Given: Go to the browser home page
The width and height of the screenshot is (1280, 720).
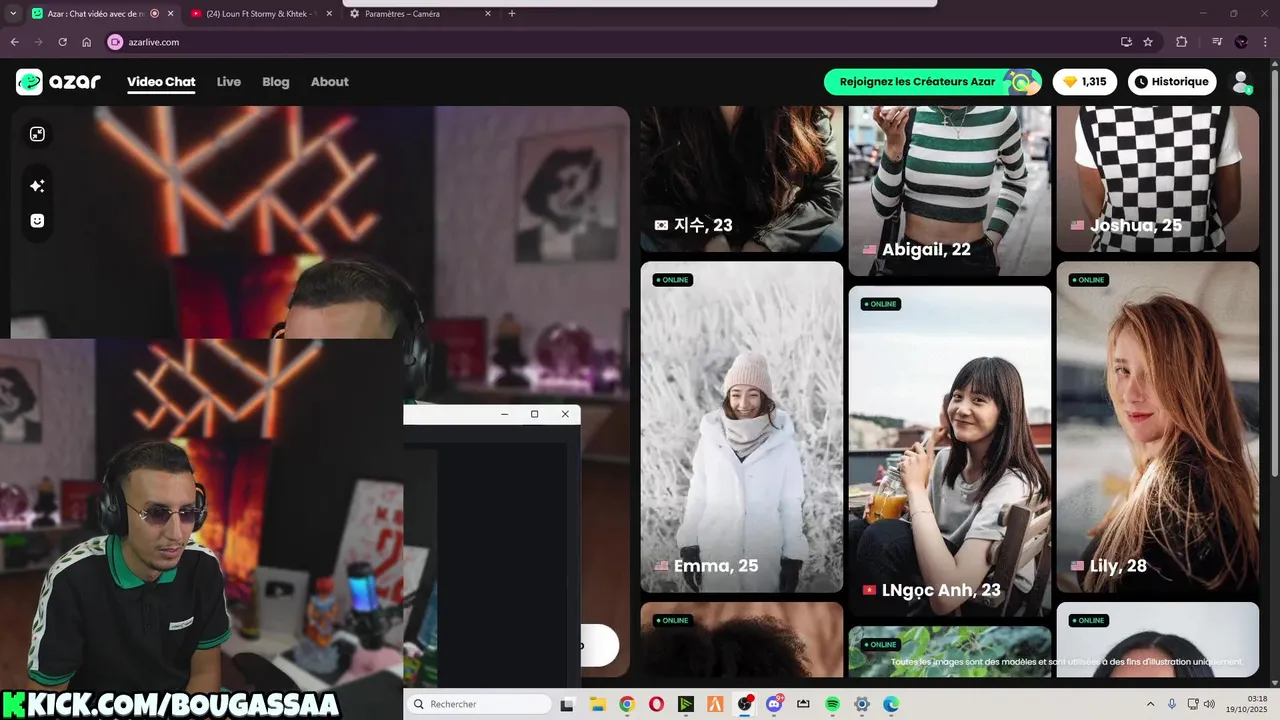Looking at the screenshot, I should point(87,42).
